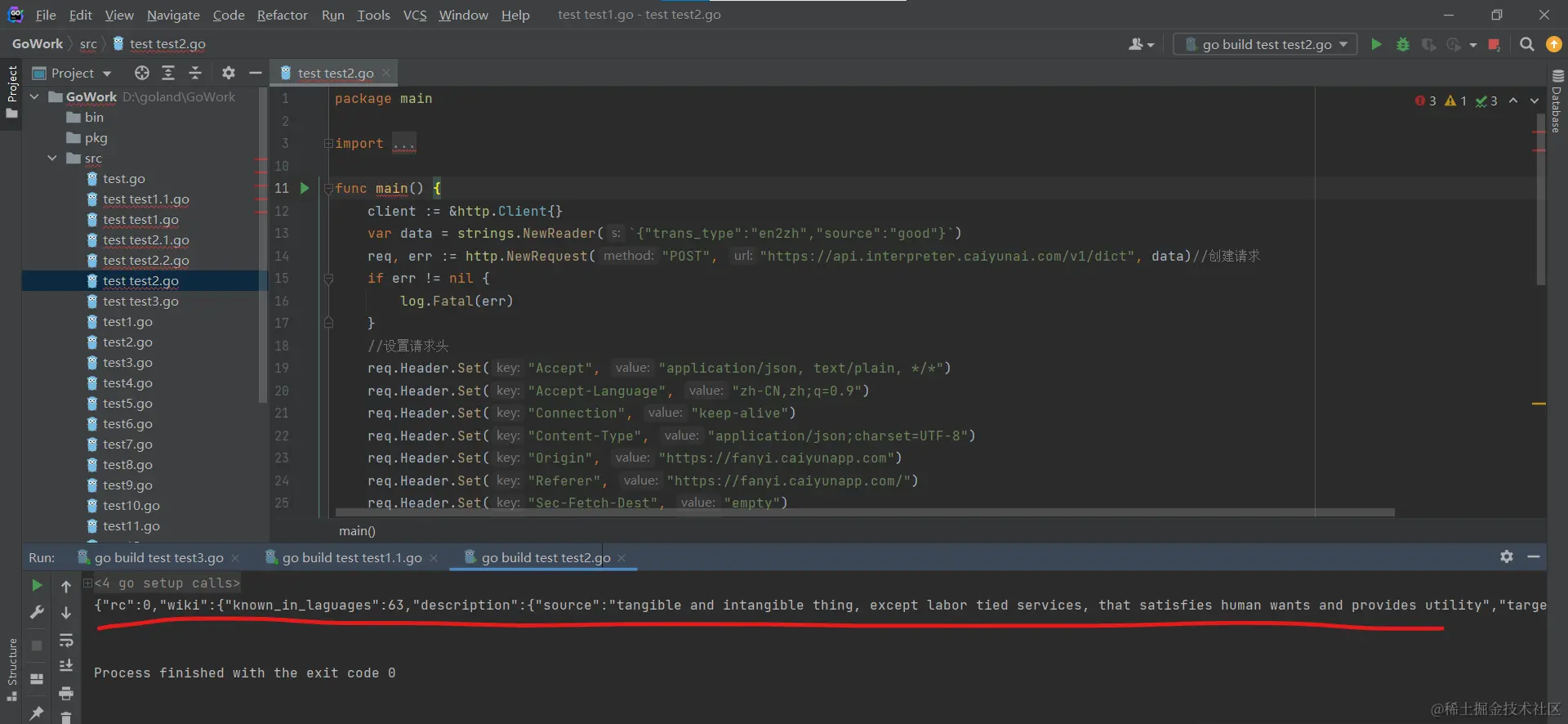Open the pkg folder in Project tree
The image size is (1568, 724).
96,137
